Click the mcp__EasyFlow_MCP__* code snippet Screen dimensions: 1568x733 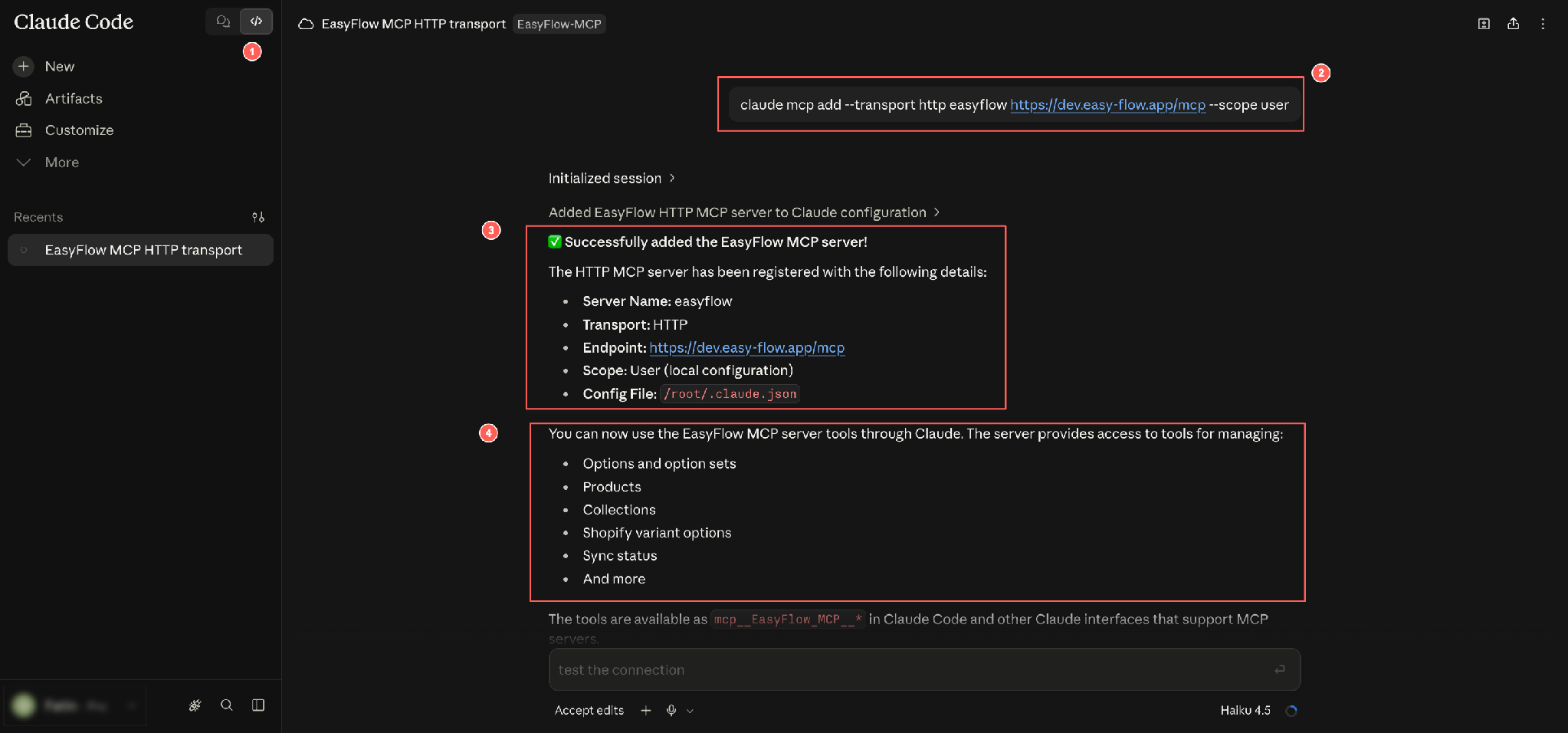tap(788, 620)
